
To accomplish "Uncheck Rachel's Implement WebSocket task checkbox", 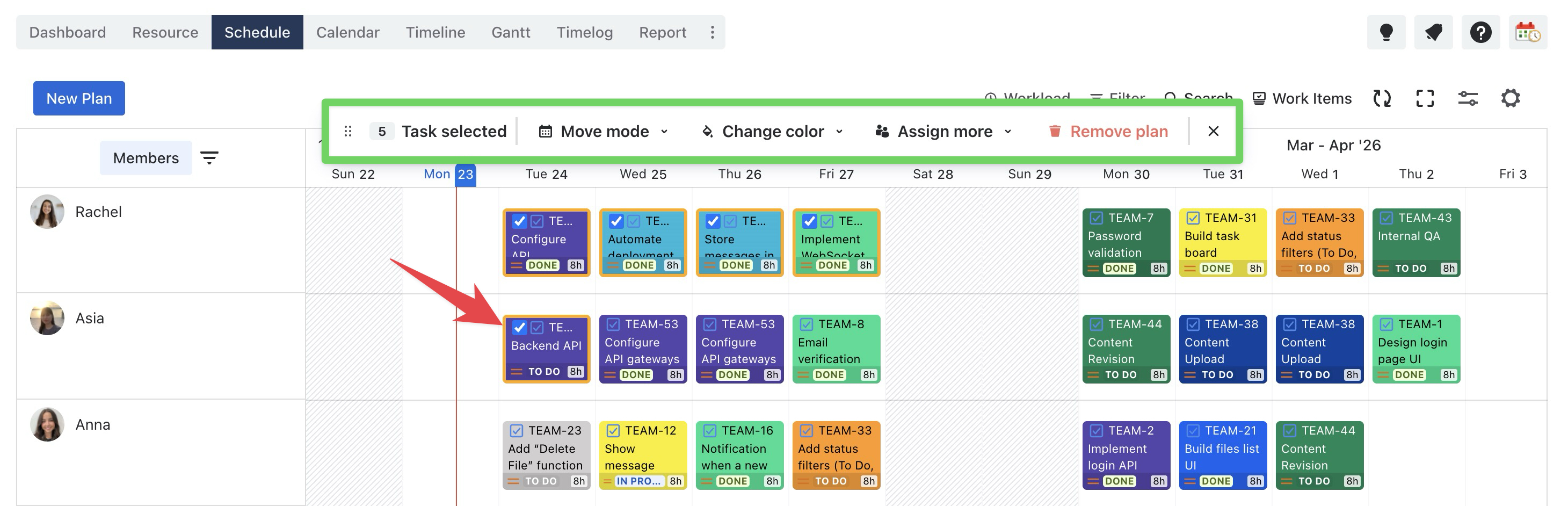I will pos(809,221).
